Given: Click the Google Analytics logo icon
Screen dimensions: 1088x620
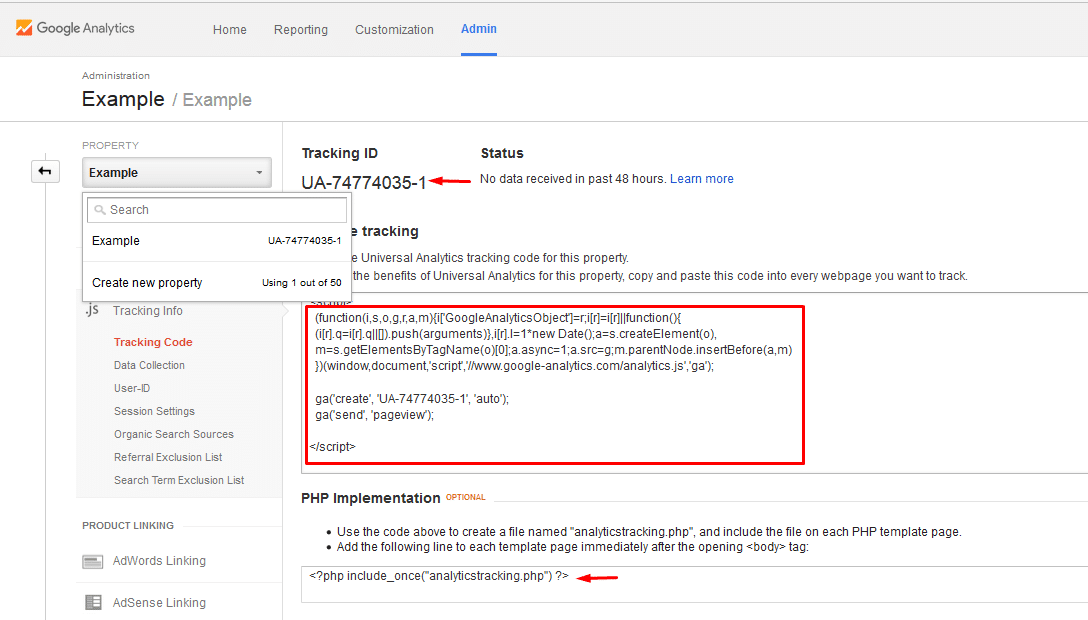Looking at the screenshot, I should (x=24, y=28).
